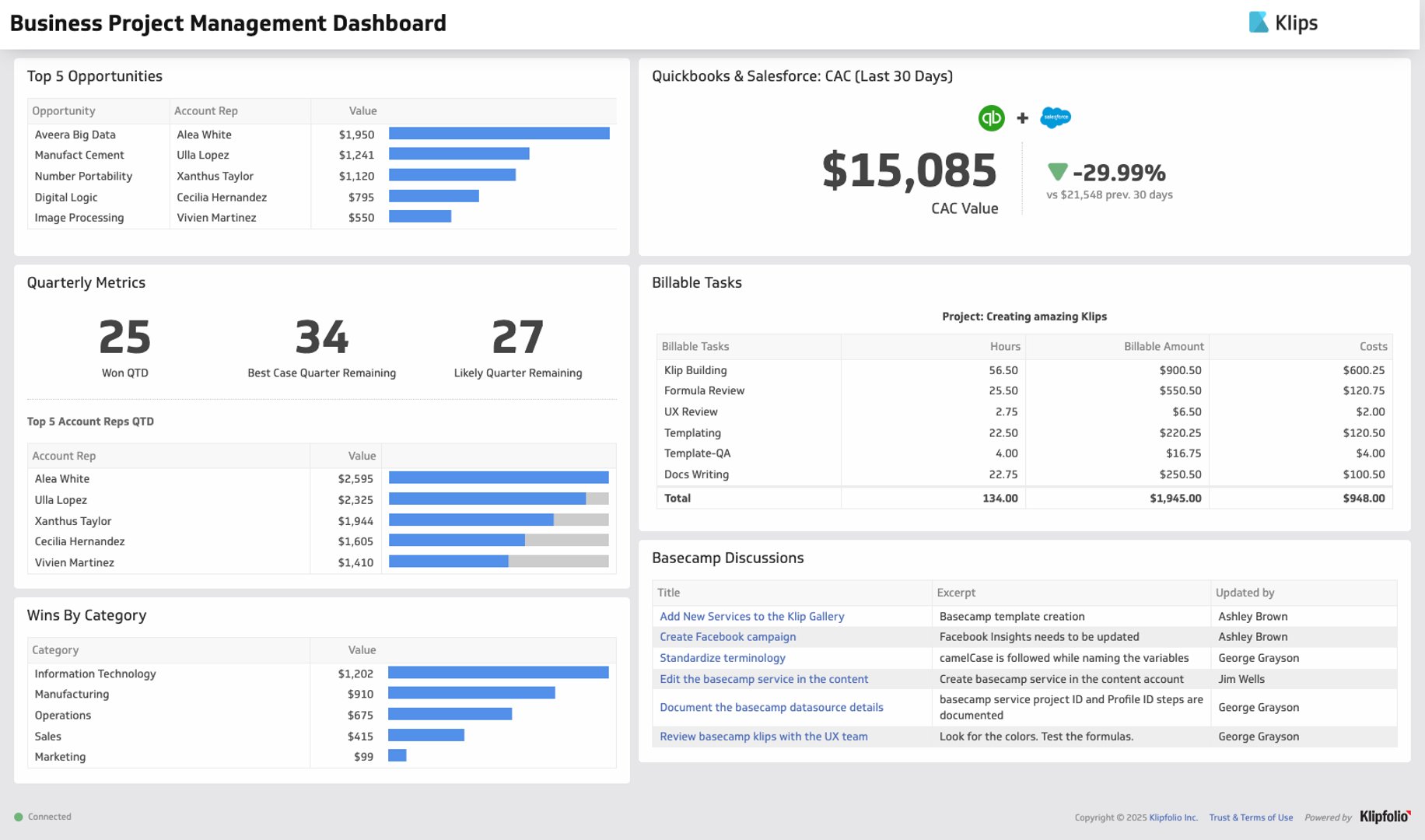
Task: Click the Digital Logic opportunity name
Action: coord(66,198)
